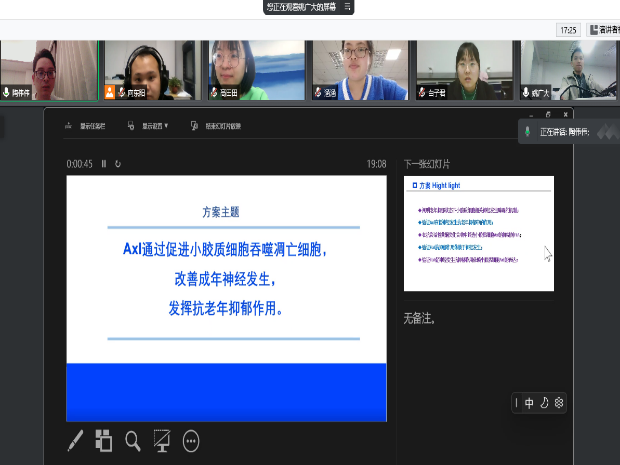Open more slide show options ellipsis
The width and height of the screenshot is (620, 465).
click(x=191, y=440)
